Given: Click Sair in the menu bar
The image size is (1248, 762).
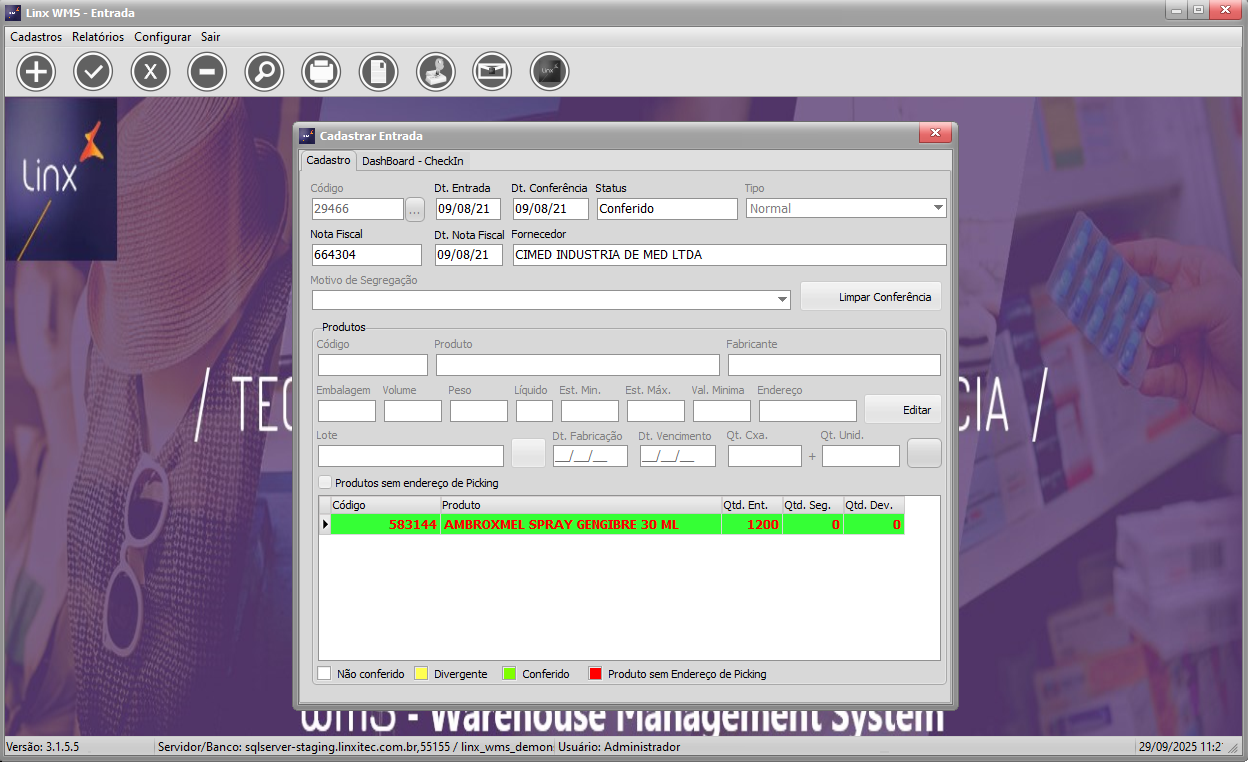Looking at the screenshot, I should point(210,37).
